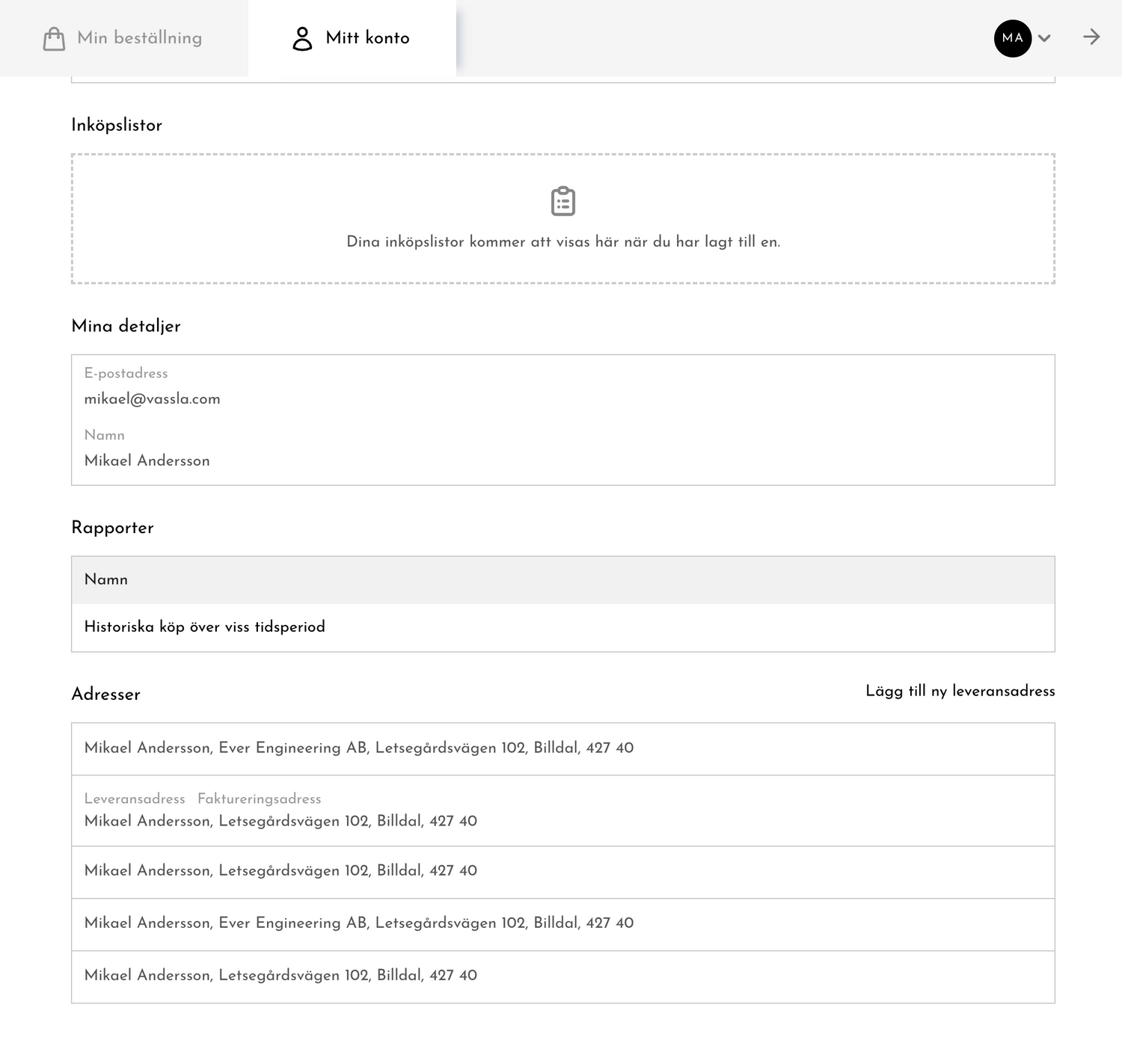Viewport: 1122px width, 1064px height.
Task: Click the email mikael@vassla.com
Action: tap(152, 399)
